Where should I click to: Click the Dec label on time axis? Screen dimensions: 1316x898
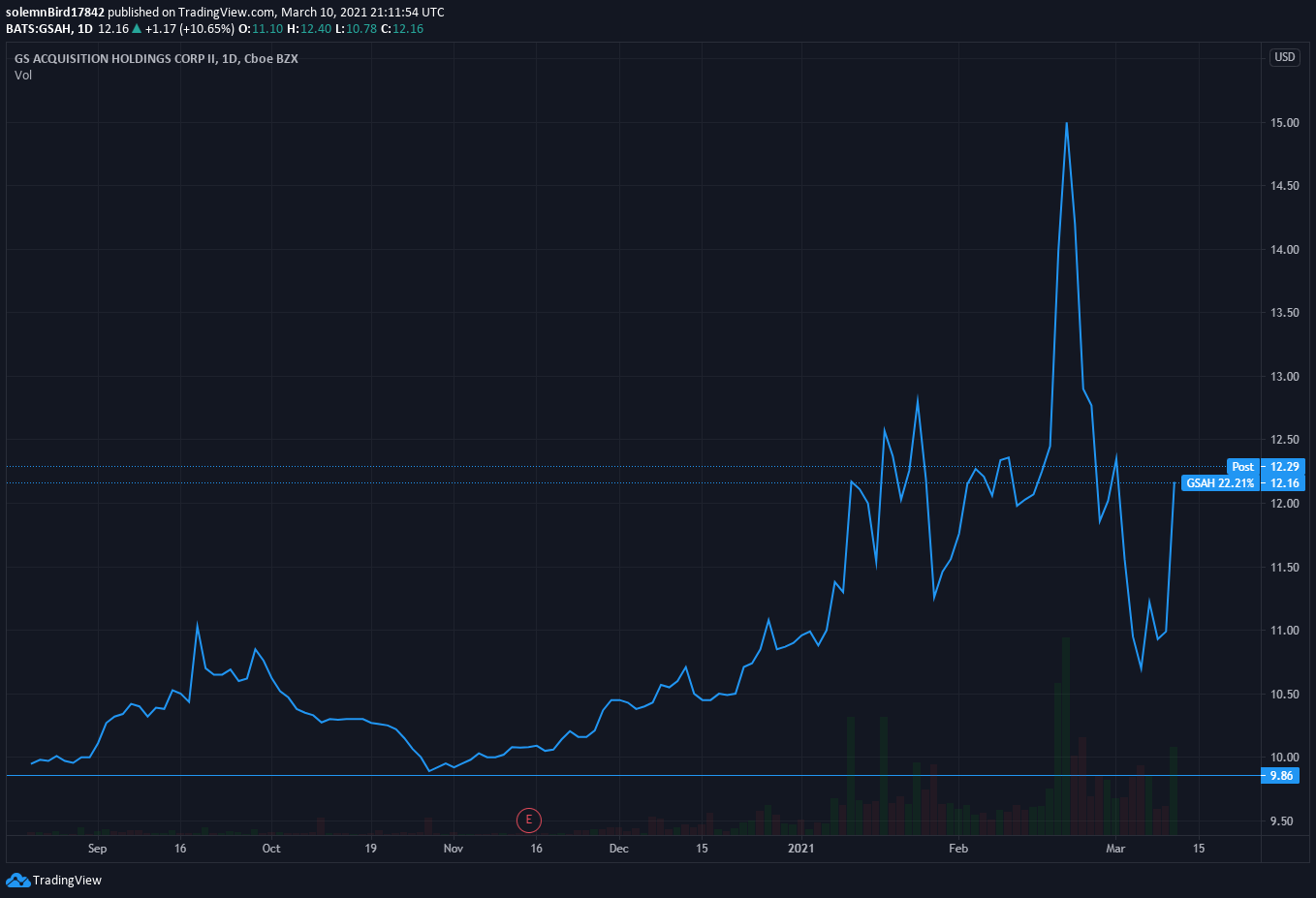619,849
